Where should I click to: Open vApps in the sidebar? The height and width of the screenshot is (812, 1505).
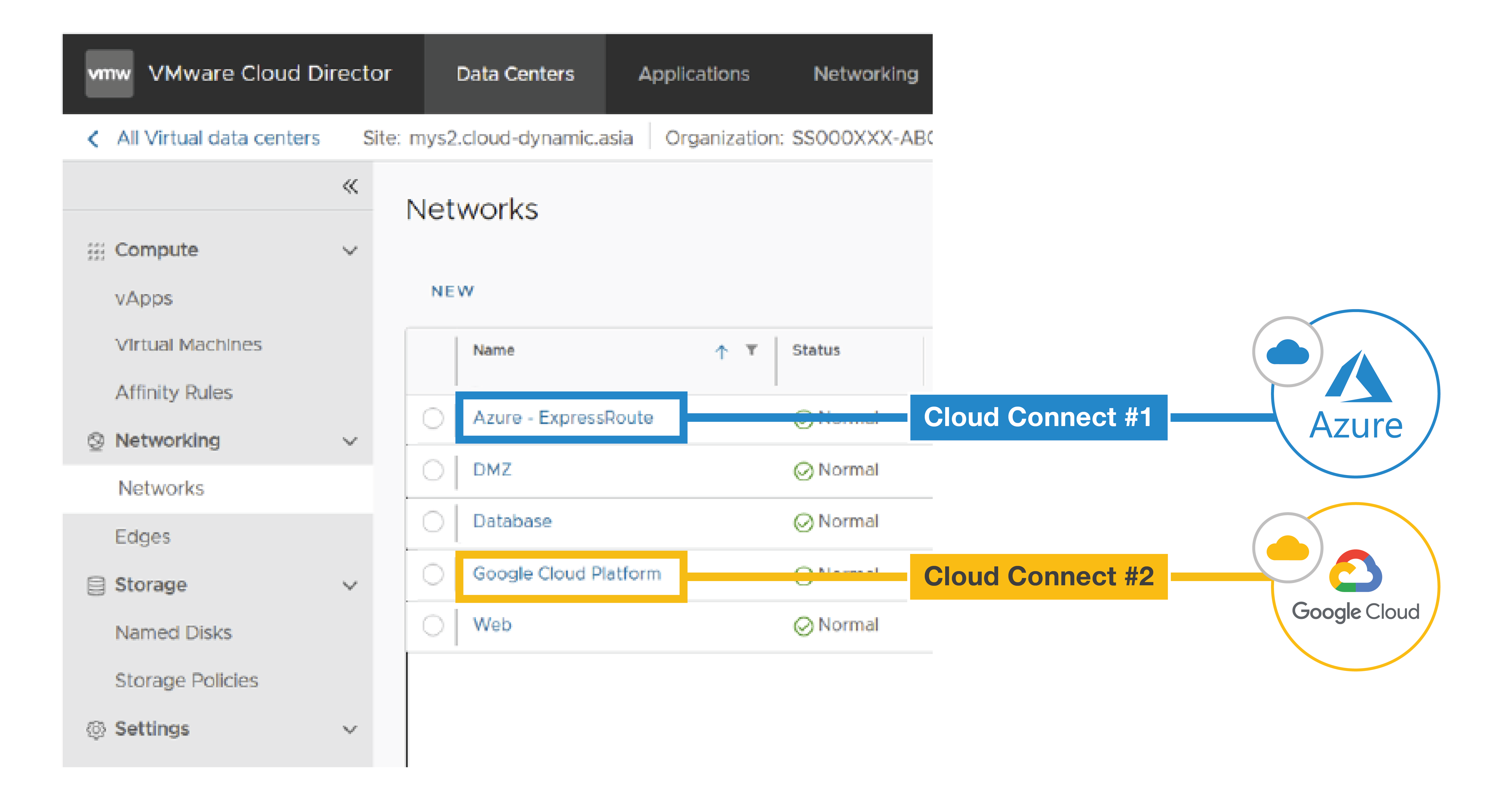(x=144, y=299)
